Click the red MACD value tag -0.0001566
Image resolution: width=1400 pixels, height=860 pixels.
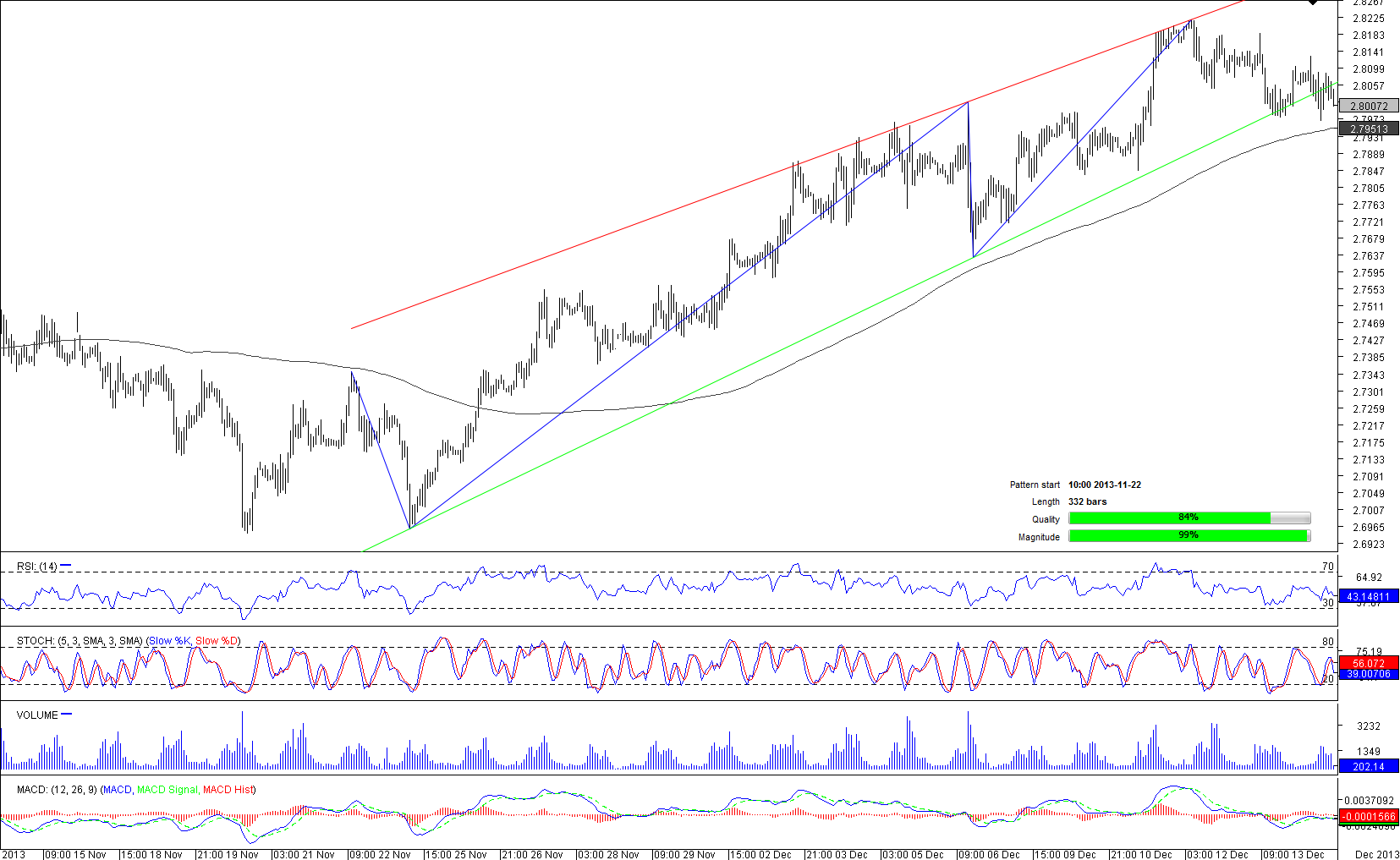[1368, 816]
